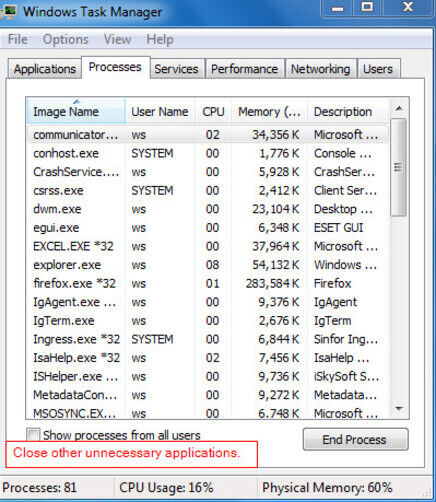Screen dimensions: 436x502
Task: Click the process list scrollbar thumb
Action: point(398,167)
